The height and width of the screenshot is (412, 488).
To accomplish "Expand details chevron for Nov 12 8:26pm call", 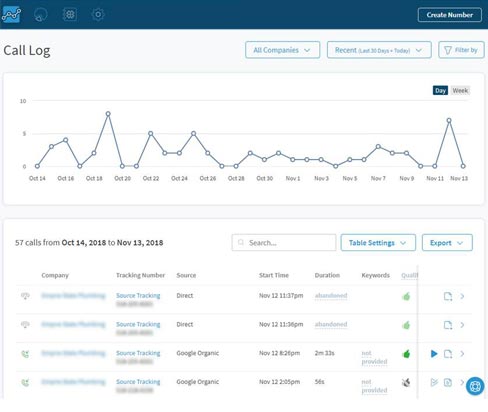I will [462, 354].
